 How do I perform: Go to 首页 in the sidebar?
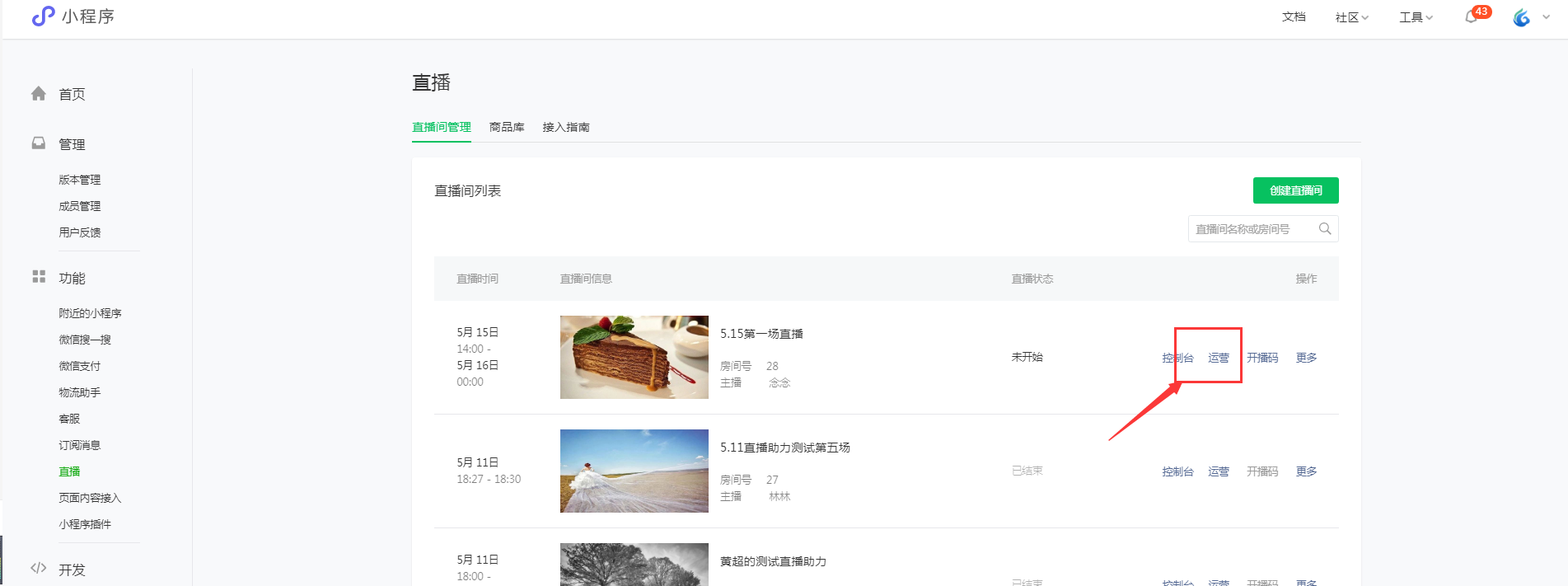coord(72,95)
